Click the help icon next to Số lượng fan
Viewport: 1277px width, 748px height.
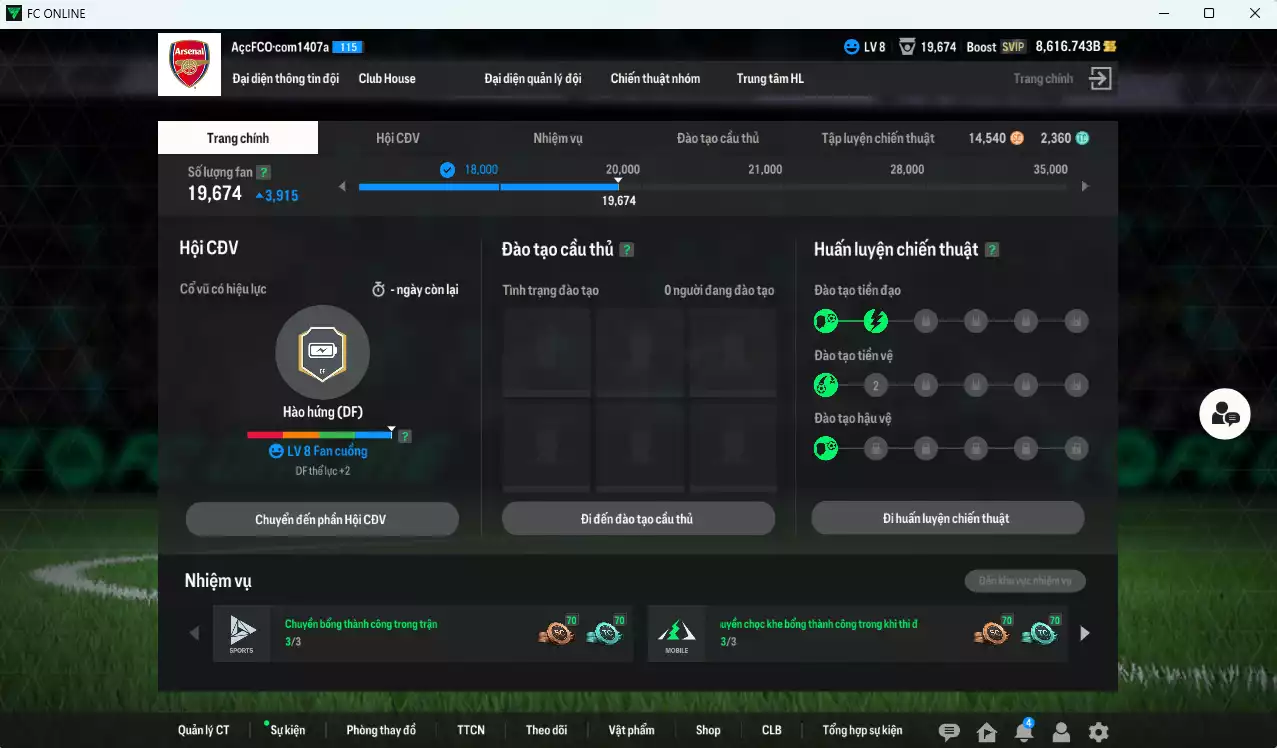point(263,172)
